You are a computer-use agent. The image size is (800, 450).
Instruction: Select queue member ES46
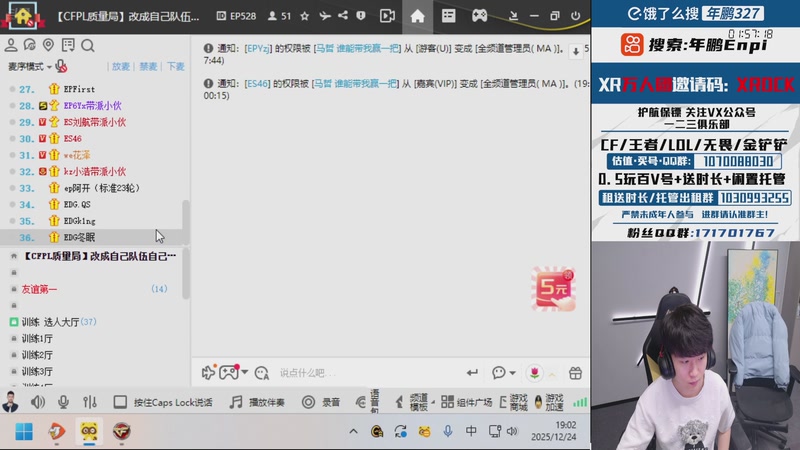tap(72, 139)
